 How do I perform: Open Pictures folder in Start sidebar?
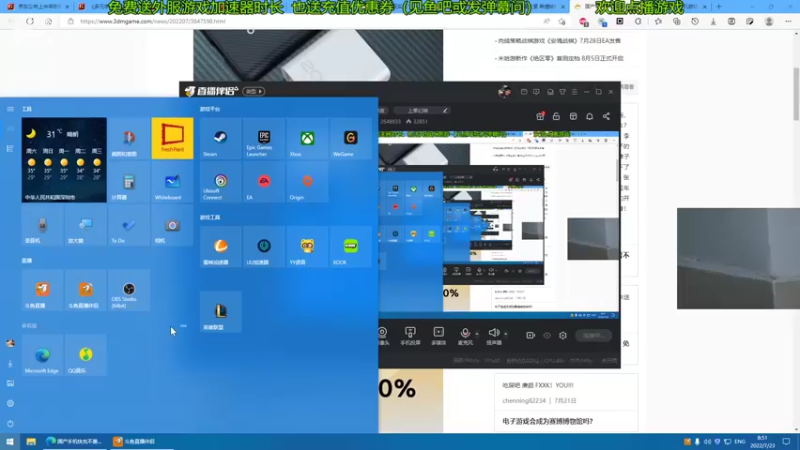coord(10,383)
